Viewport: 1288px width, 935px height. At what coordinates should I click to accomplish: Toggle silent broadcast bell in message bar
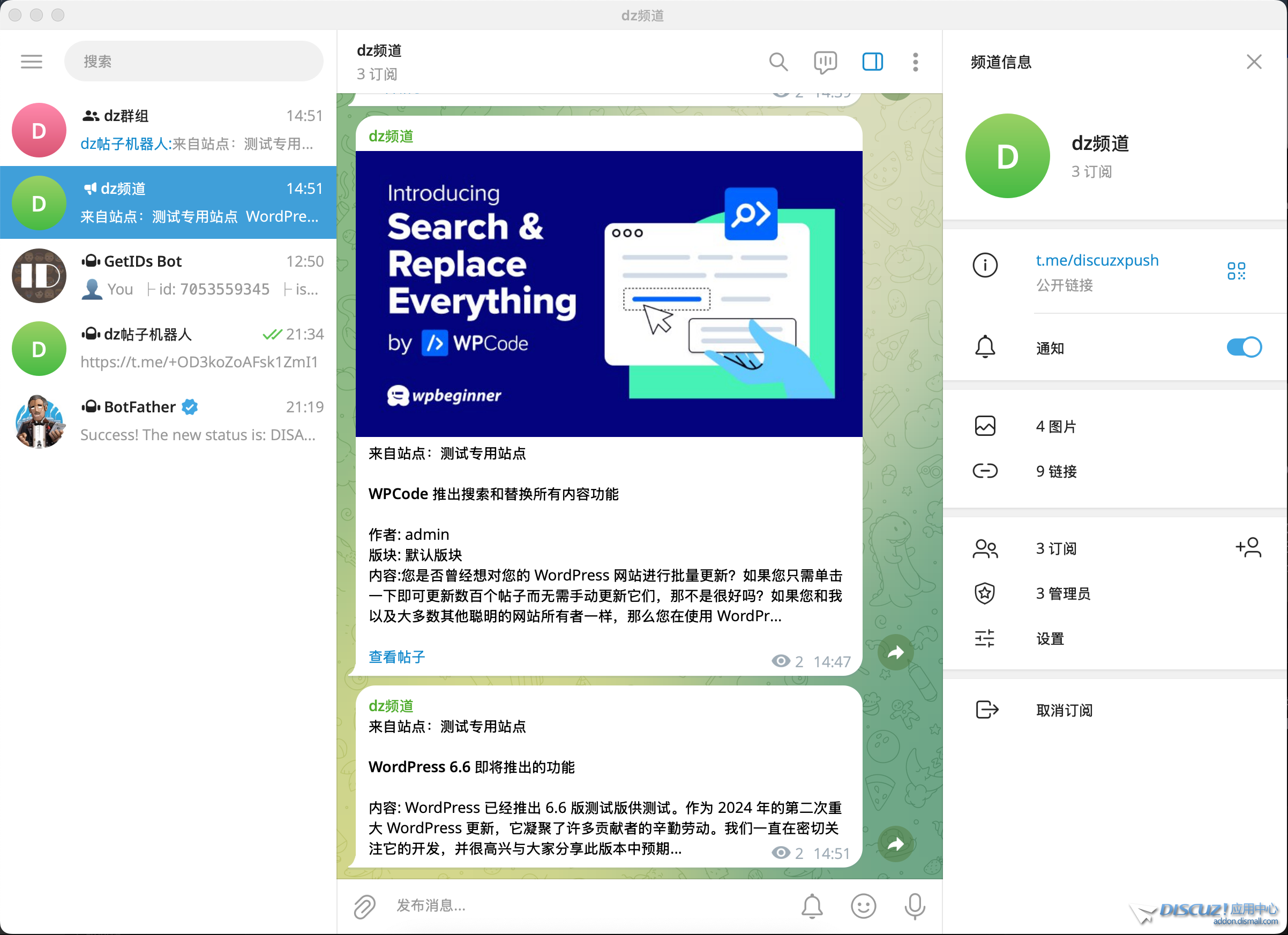812,906
